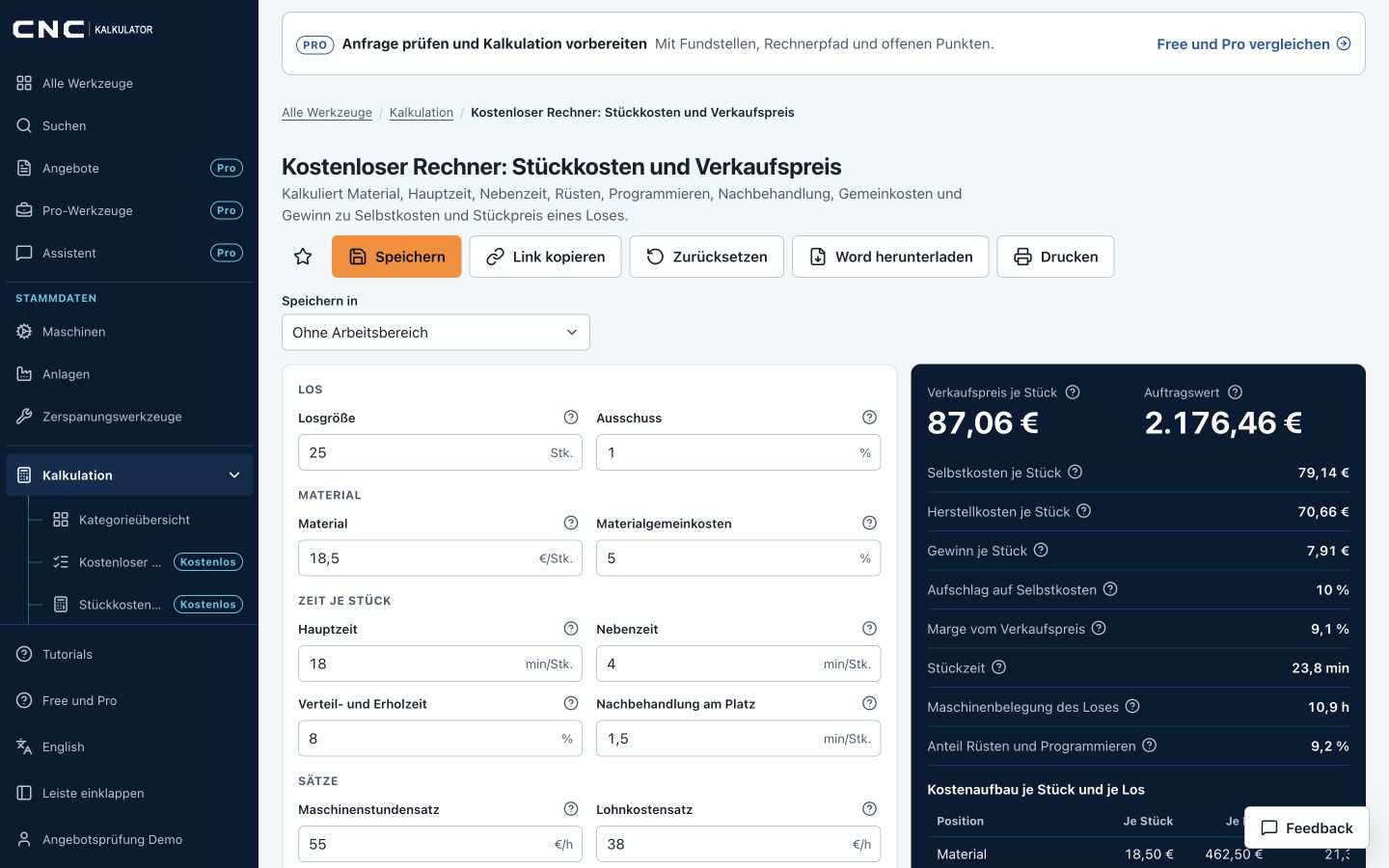Open Tutorials in the sidebar
Image resolution: width=1389 pixels, height=868 pixels.
click(x=129, y=654)
